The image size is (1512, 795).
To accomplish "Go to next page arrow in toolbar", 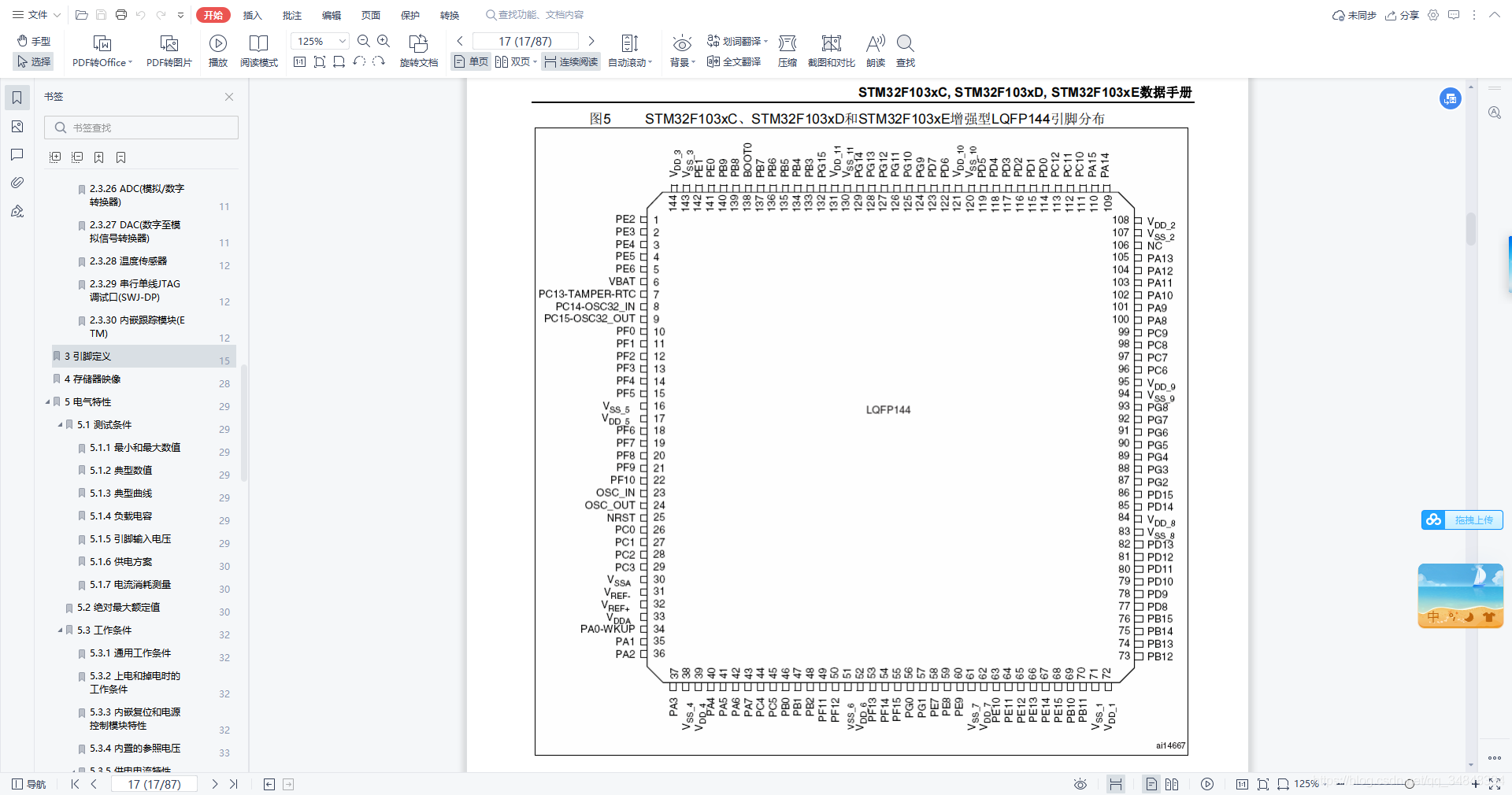I will [x=591, y=41].
